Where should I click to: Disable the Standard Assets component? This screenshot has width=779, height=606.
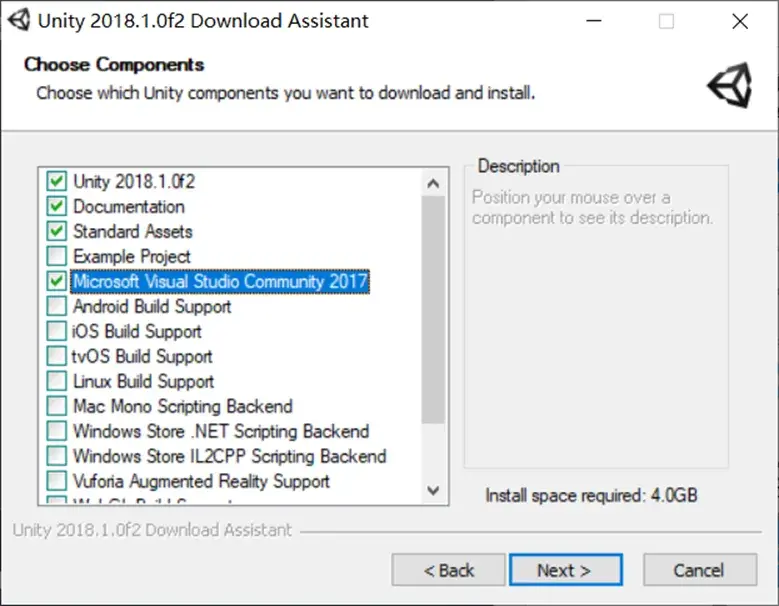click(x=56, y=231)
